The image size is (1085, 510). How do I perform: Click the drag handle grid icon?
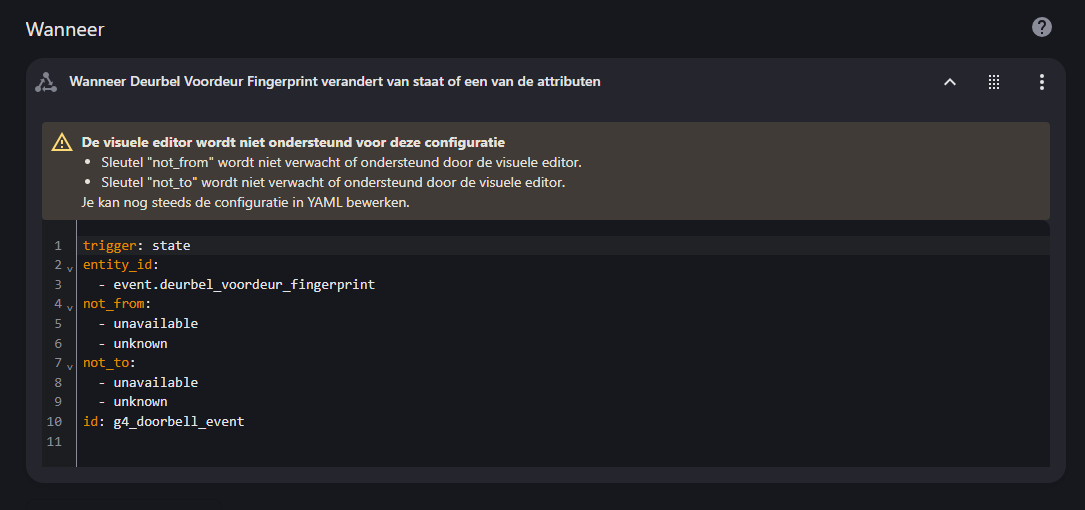(994, 82)
